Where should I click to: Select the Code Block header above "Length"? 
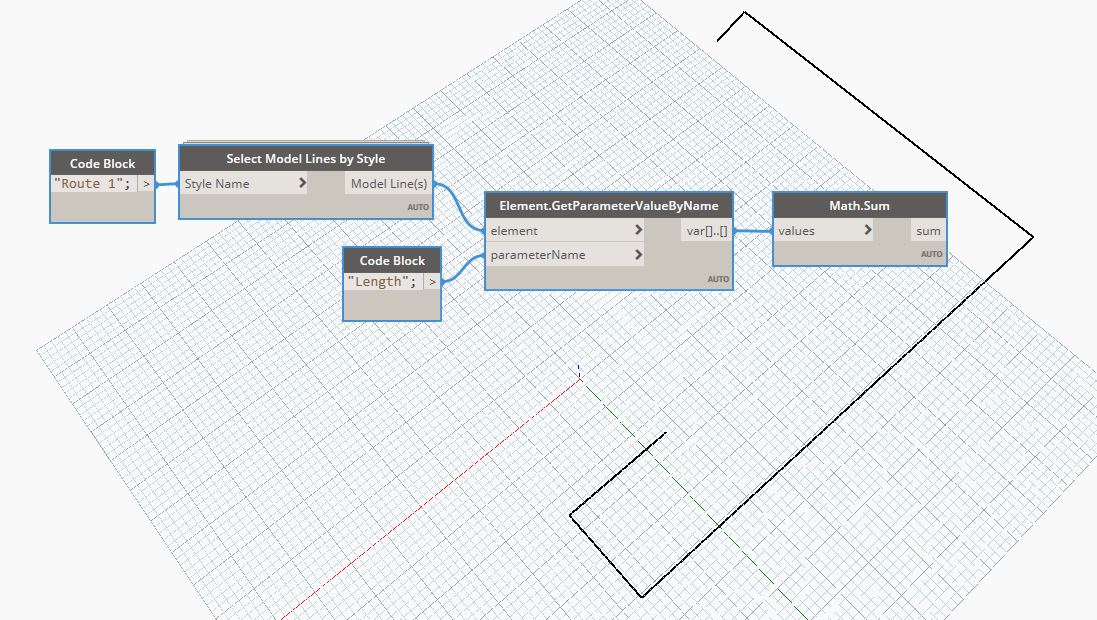pos(392,260)
